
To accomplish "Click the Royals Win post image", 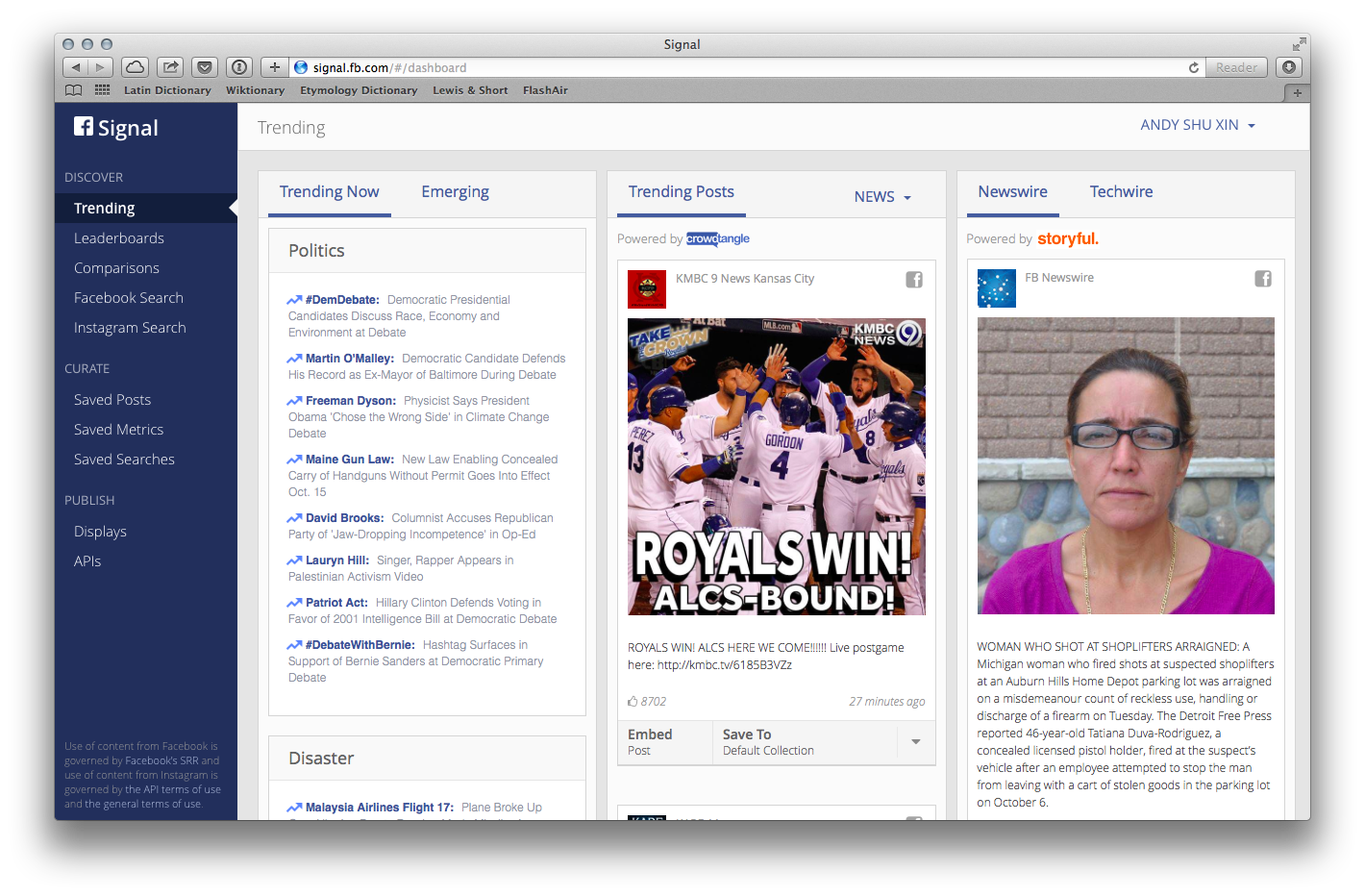I will click(777, 466).
